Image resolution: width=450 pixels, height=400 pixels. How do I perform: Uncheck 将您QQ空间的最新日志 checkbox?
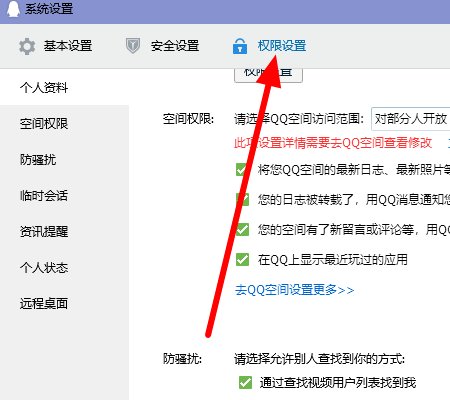(242, 169)
